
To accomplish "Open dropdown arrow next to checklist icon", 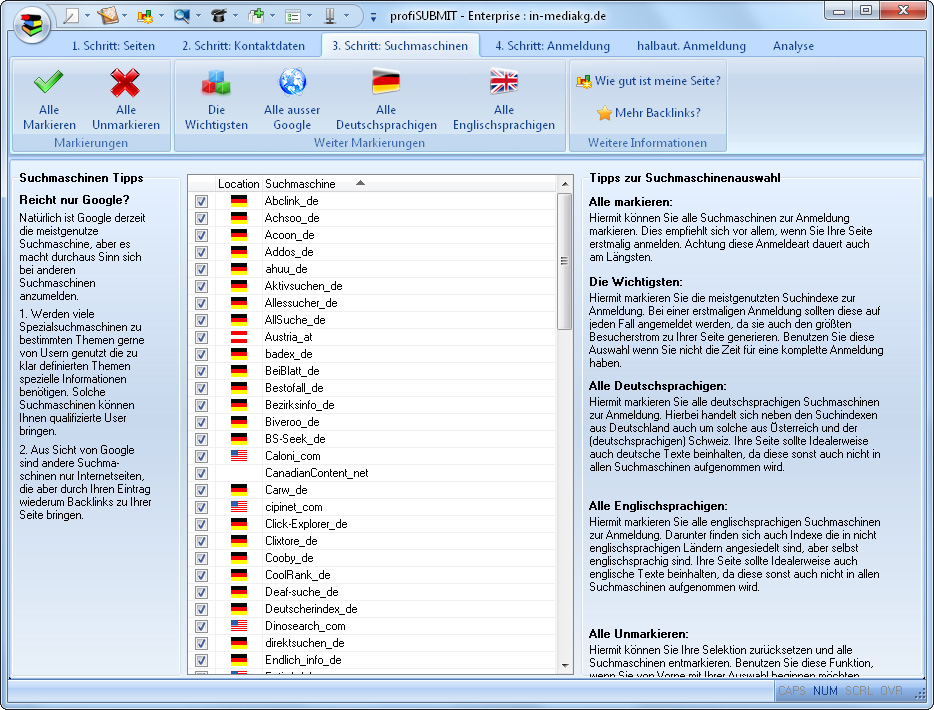I will pyautogui.click(x=309, y=16).
